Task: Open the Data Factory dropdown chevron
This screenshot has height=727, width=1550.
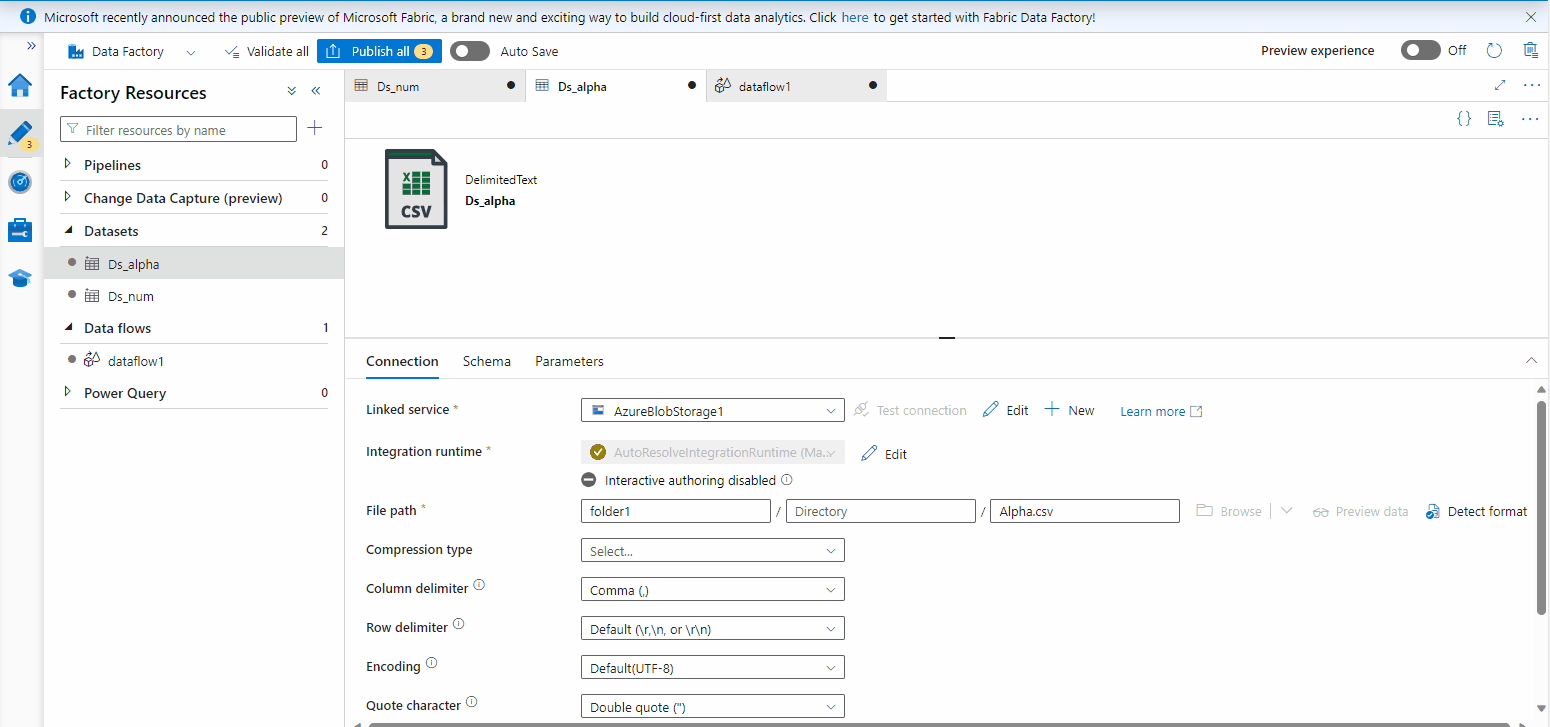Action: pos(191,52)
